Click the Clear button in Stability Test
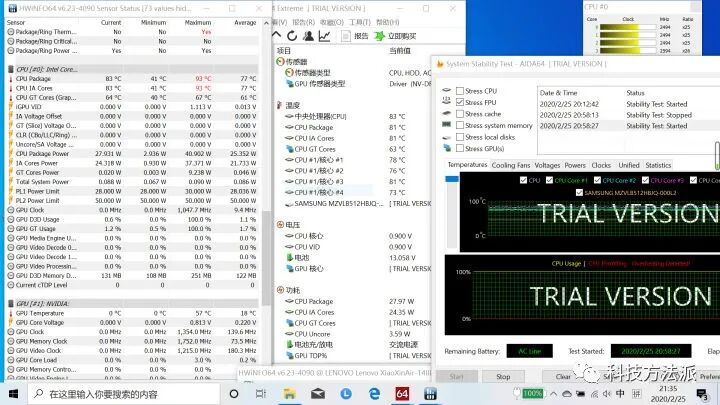Viewport: 720px width, 405px height. (x=563, y=377)
